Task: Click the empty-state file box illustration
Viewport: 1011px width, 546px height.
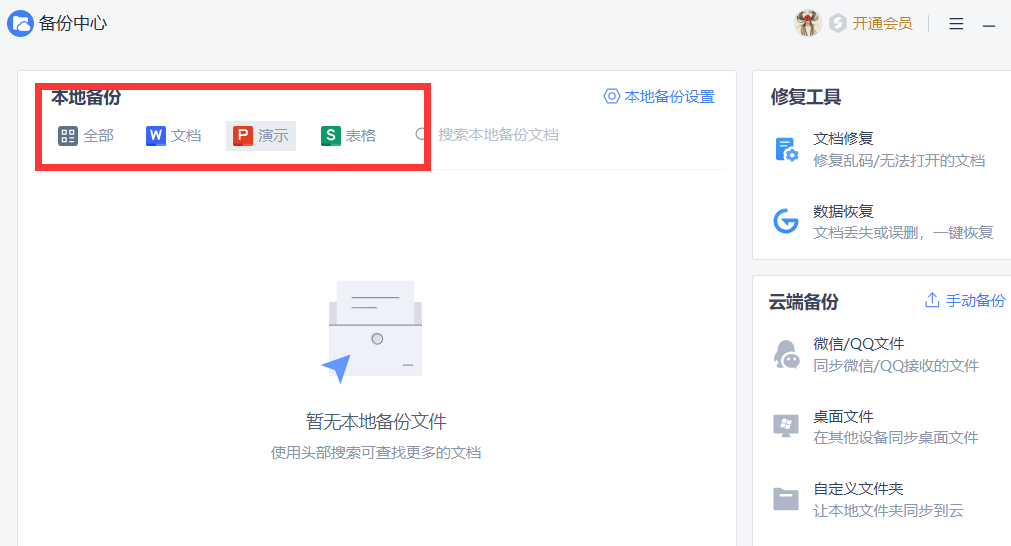Action: coord(374,331)
